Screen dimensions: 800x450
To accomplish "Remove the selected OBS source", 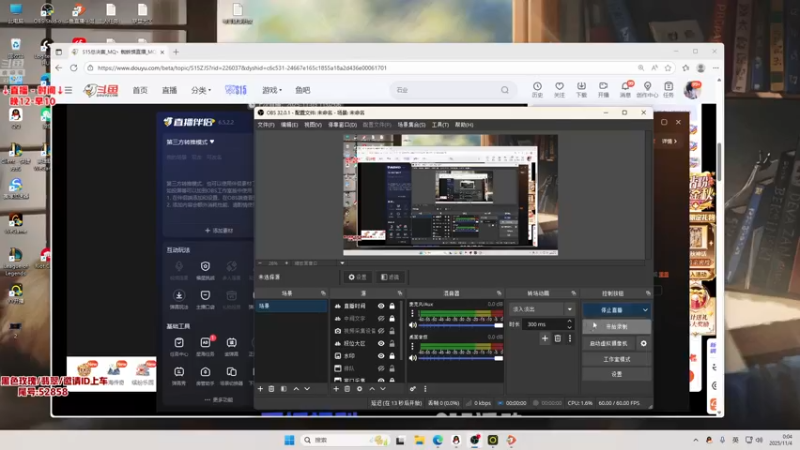I will click(347, 389).
